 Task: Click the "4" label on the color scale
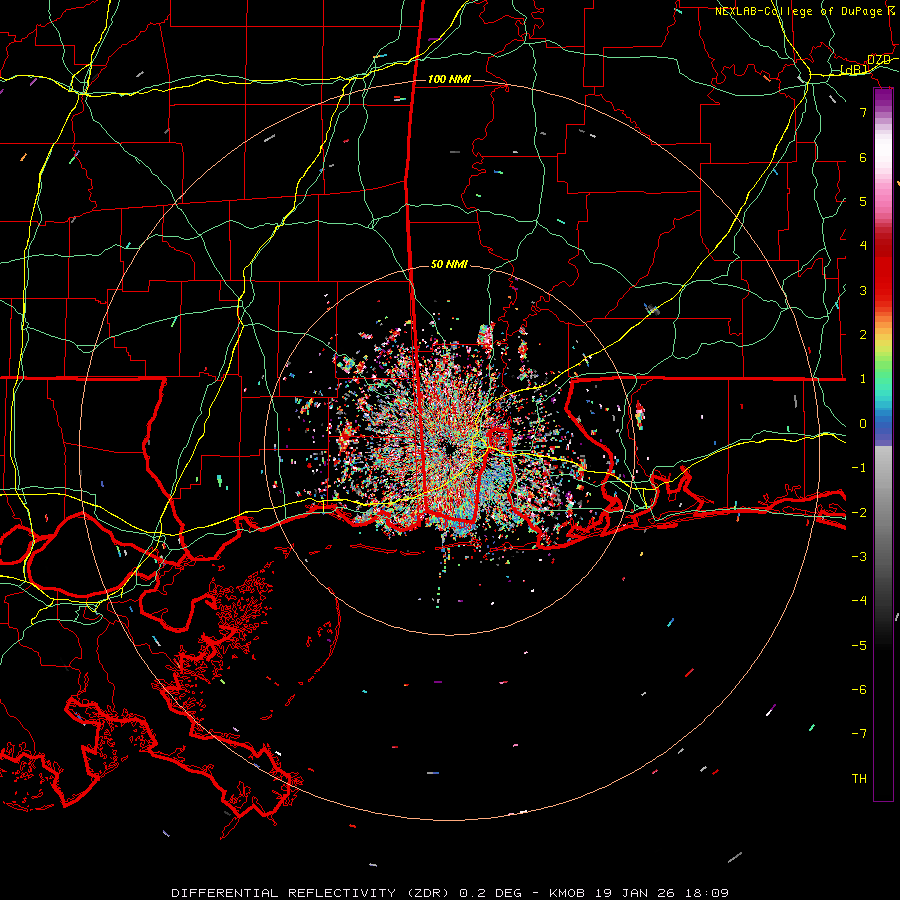click(x=863, y=246)
